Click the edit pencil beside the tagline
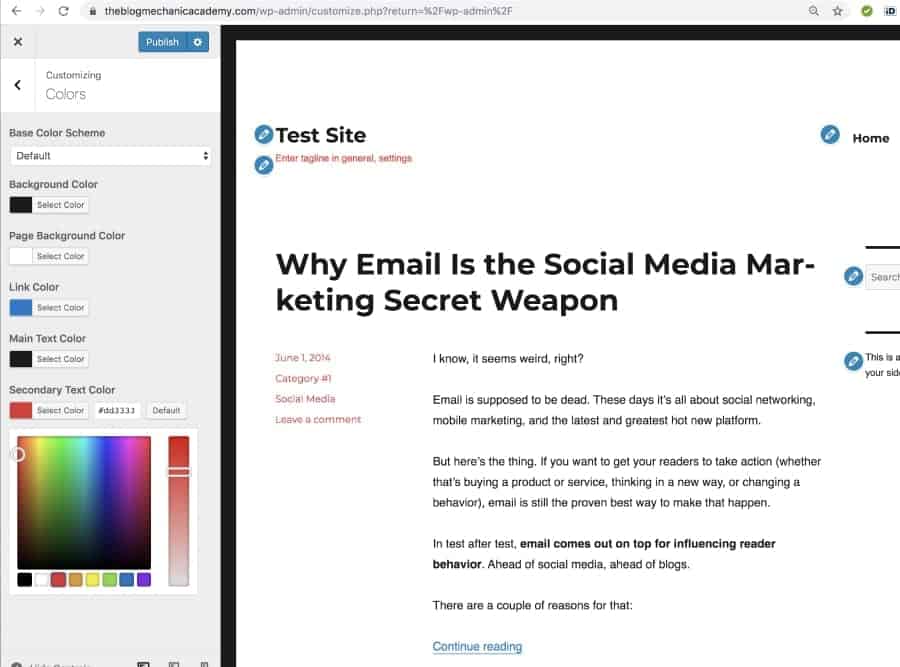Screen dimensions: 900x667 263,165
